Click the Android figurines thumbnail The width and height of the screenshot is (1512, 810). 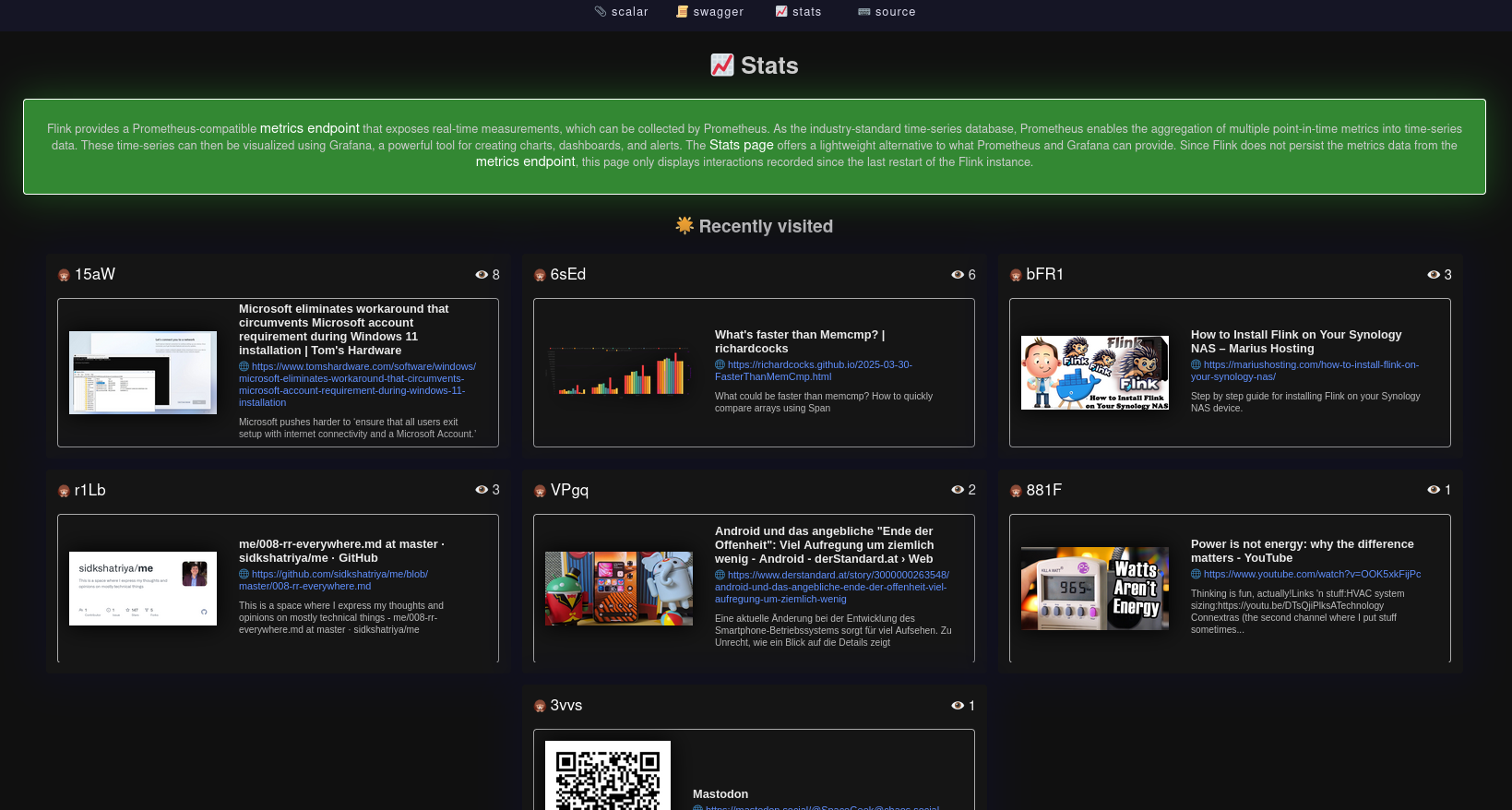tap(619, 589)
